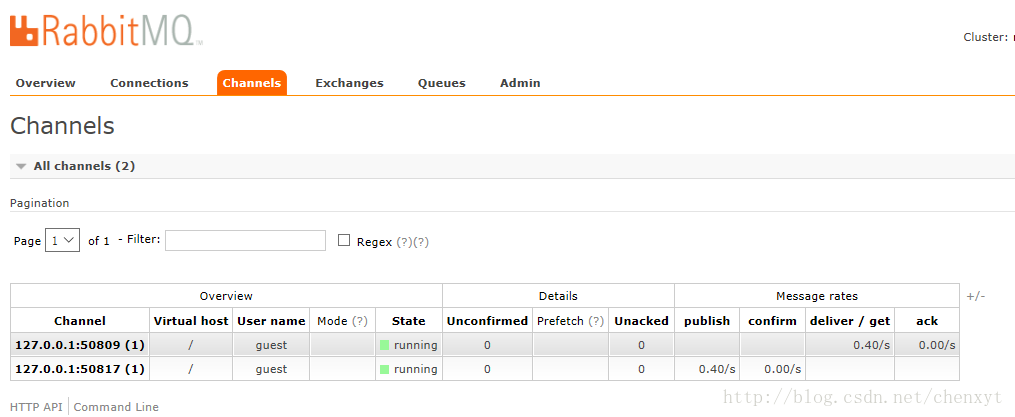Select the Channels tab
Screen dimensions: 1015x417
point(252,83)
